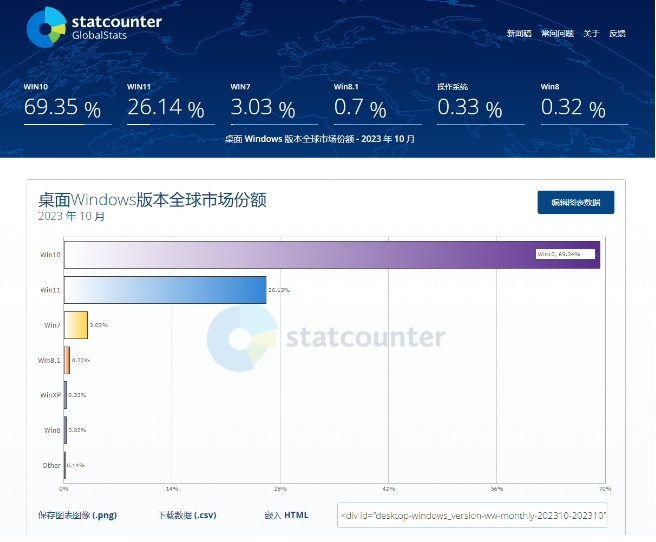Go to 常问问题 in the top navigation
This screenshot has width=656, height=542.
(557, 34)
